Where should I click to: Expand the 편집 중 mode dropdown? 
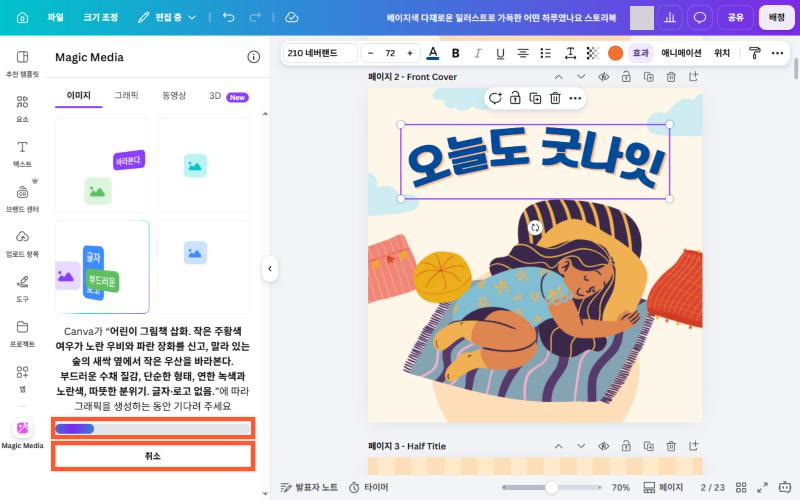click(167, 17)
